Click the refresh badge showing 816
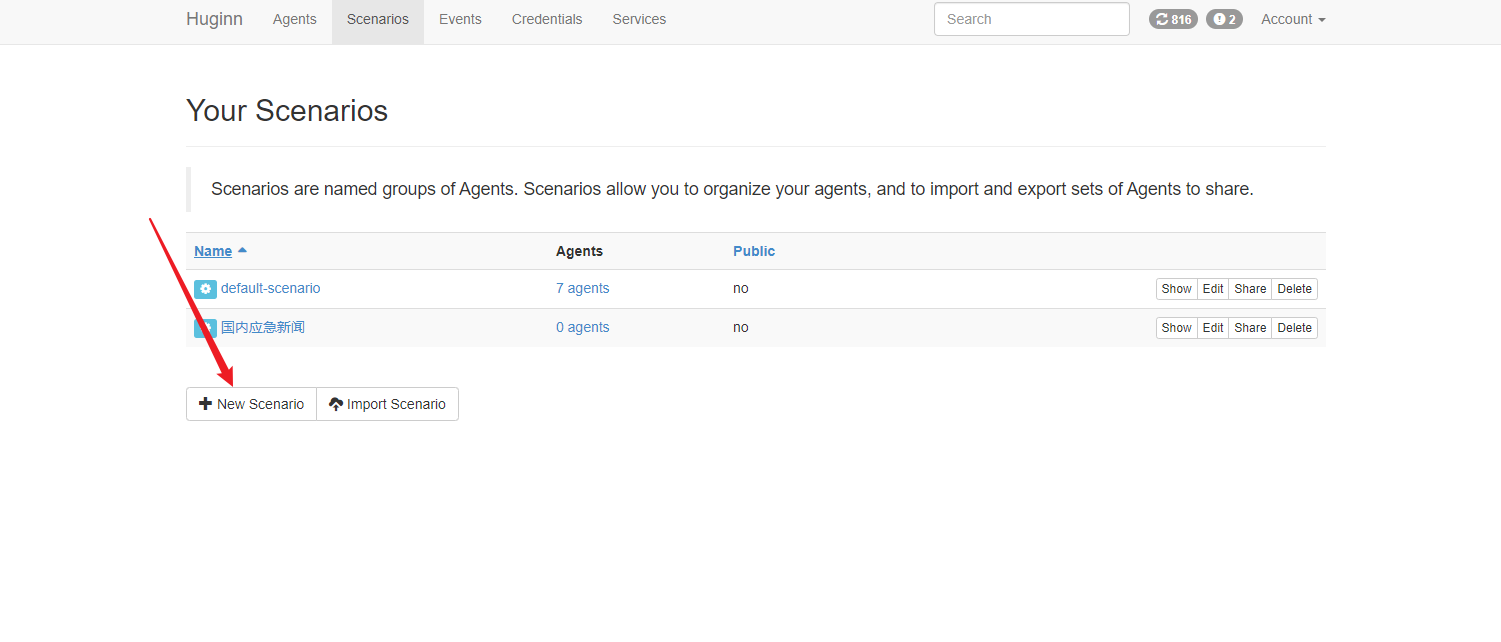 tap(1173, 19)
